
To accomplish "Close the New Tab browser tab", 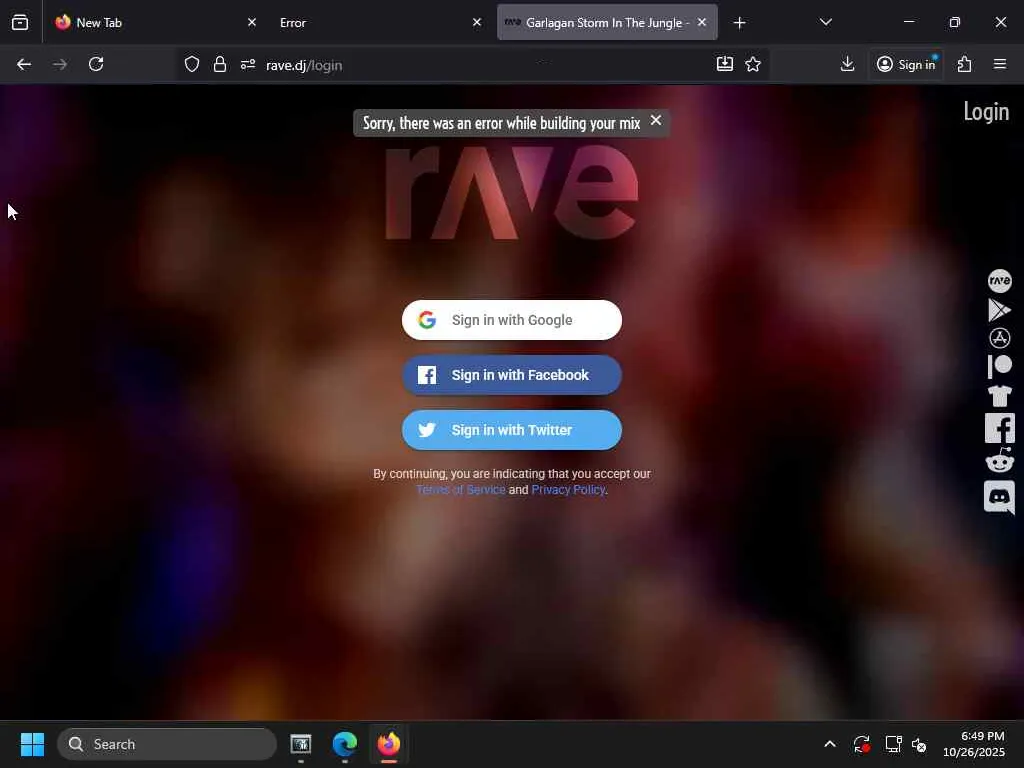I will pos(252,22).
